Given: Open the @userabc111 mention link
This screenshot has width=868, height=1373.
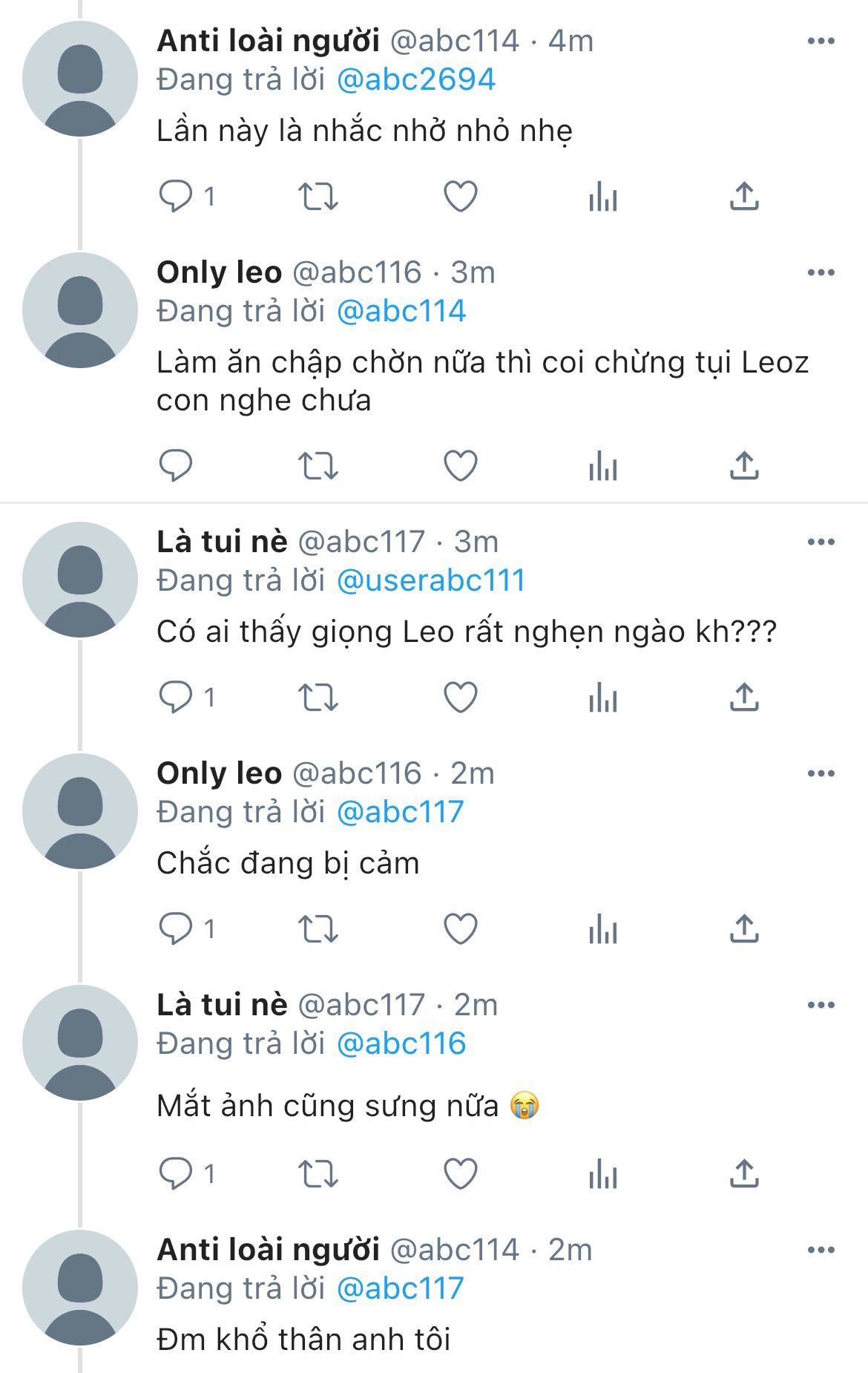Looking at the screenshot, I should click(430, 580).
